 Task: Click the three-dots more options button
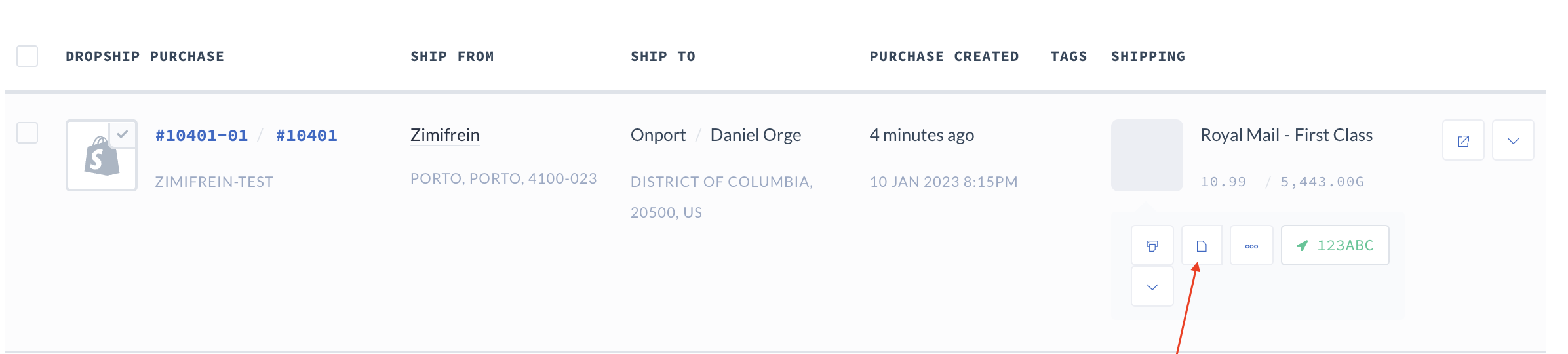coord(1251,246)
